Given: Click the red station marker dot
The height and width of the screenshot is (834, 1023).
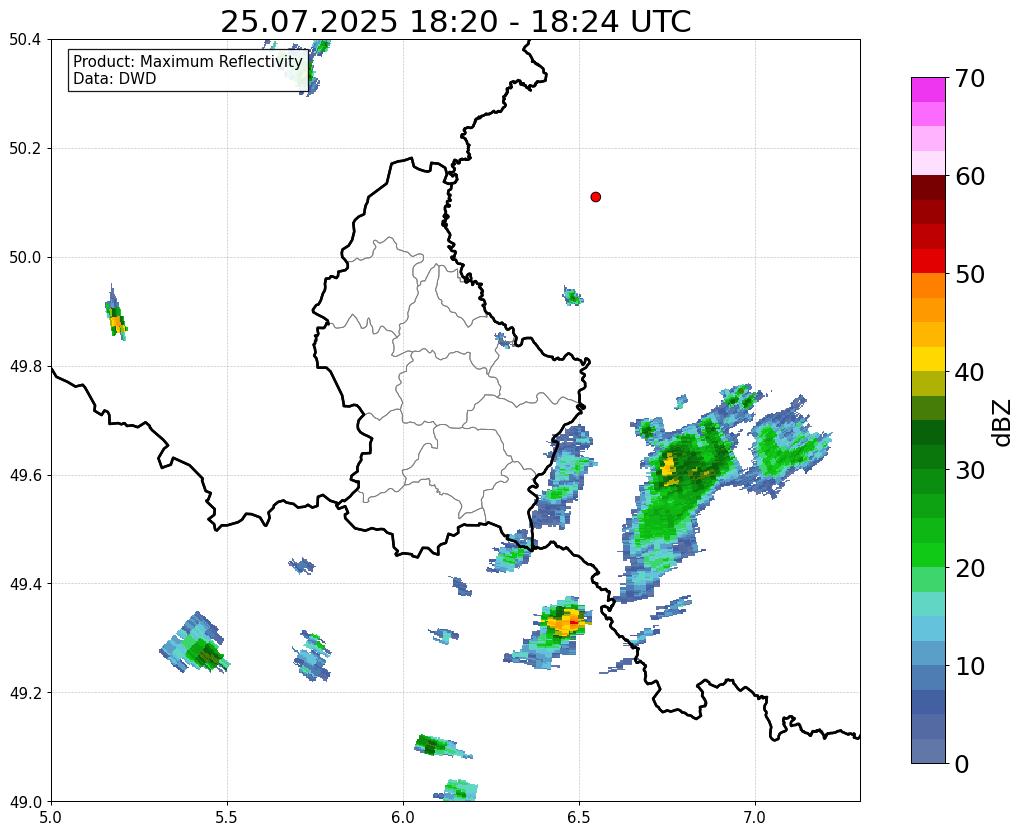Looking at the screenshot, I should [595, 197].
